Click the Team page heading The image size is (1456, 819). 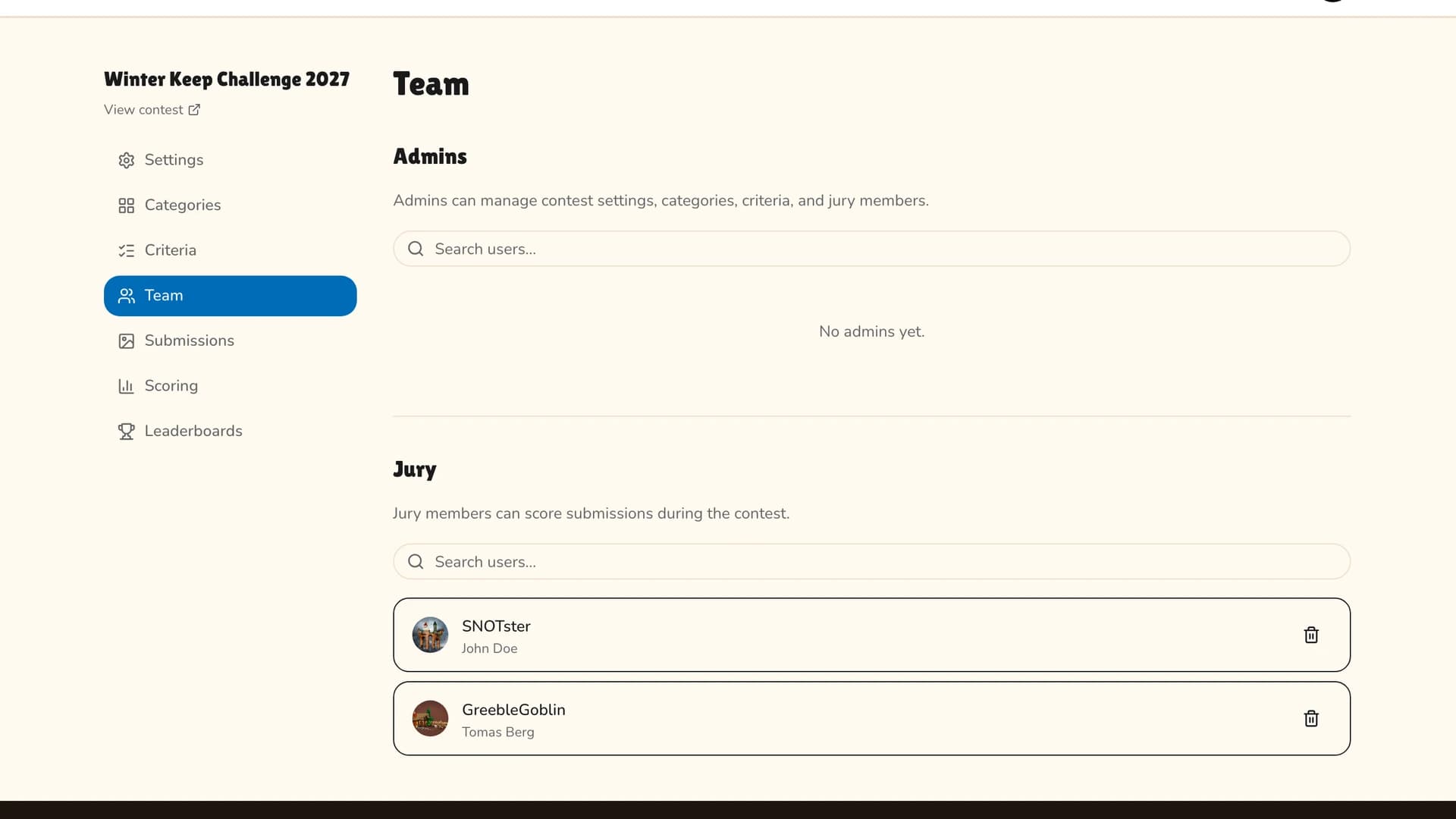coord(431,84)
